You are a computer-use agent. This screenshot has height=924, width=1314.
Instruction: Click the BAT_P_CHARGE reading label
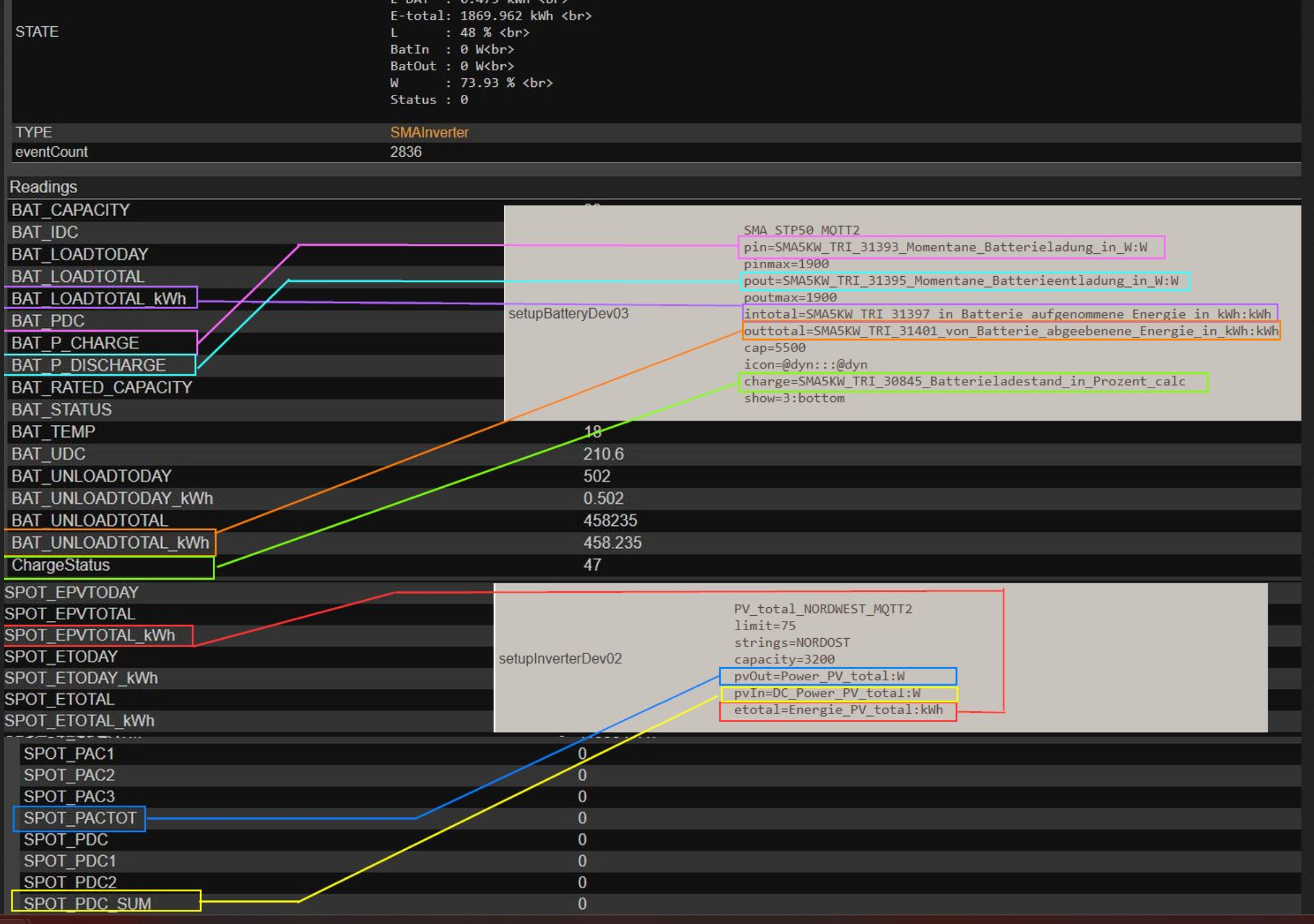click(75, 342)
